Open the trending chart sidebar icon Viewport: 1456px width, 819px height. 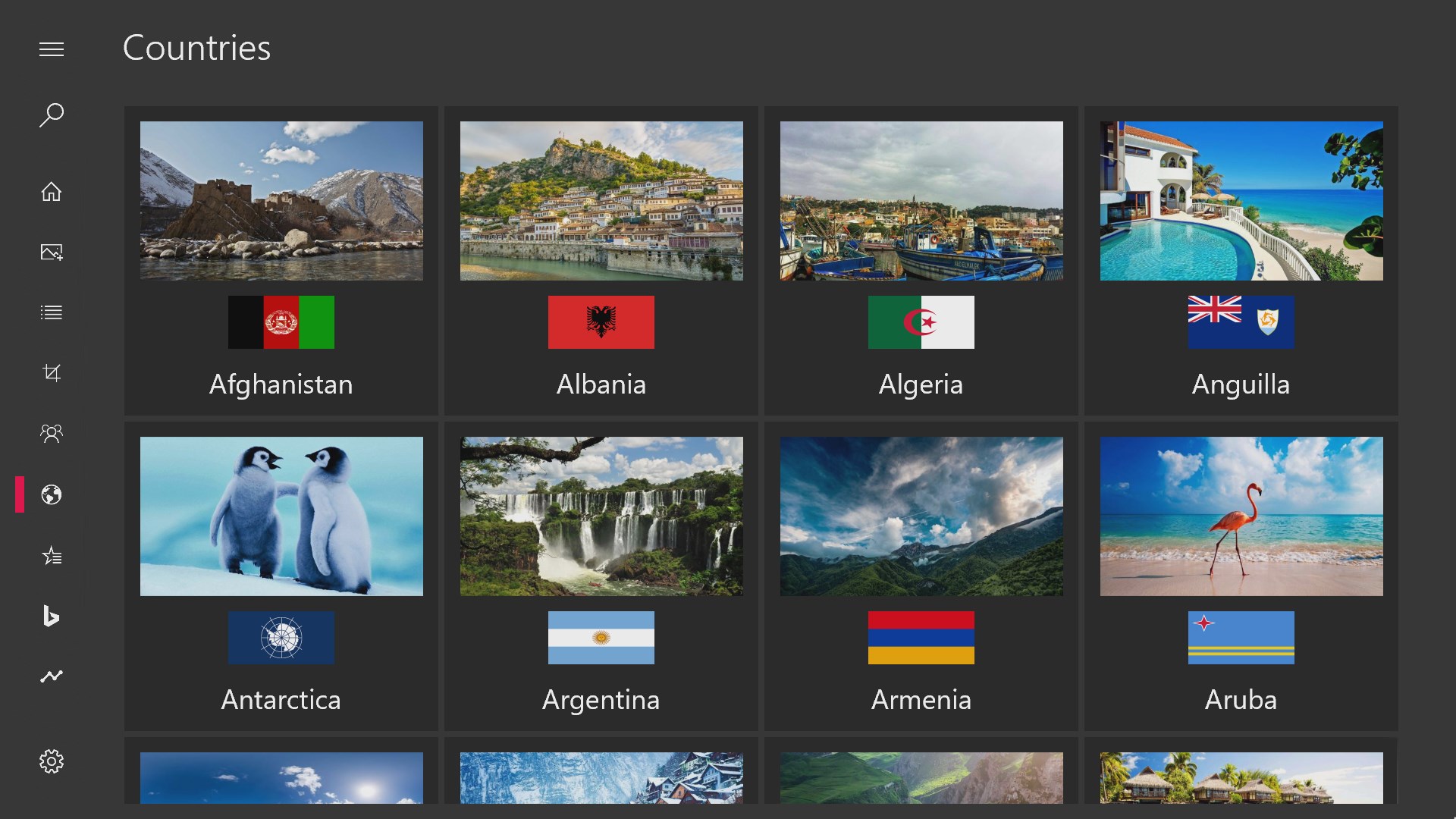pyautogui.click(x=52, y=676)
